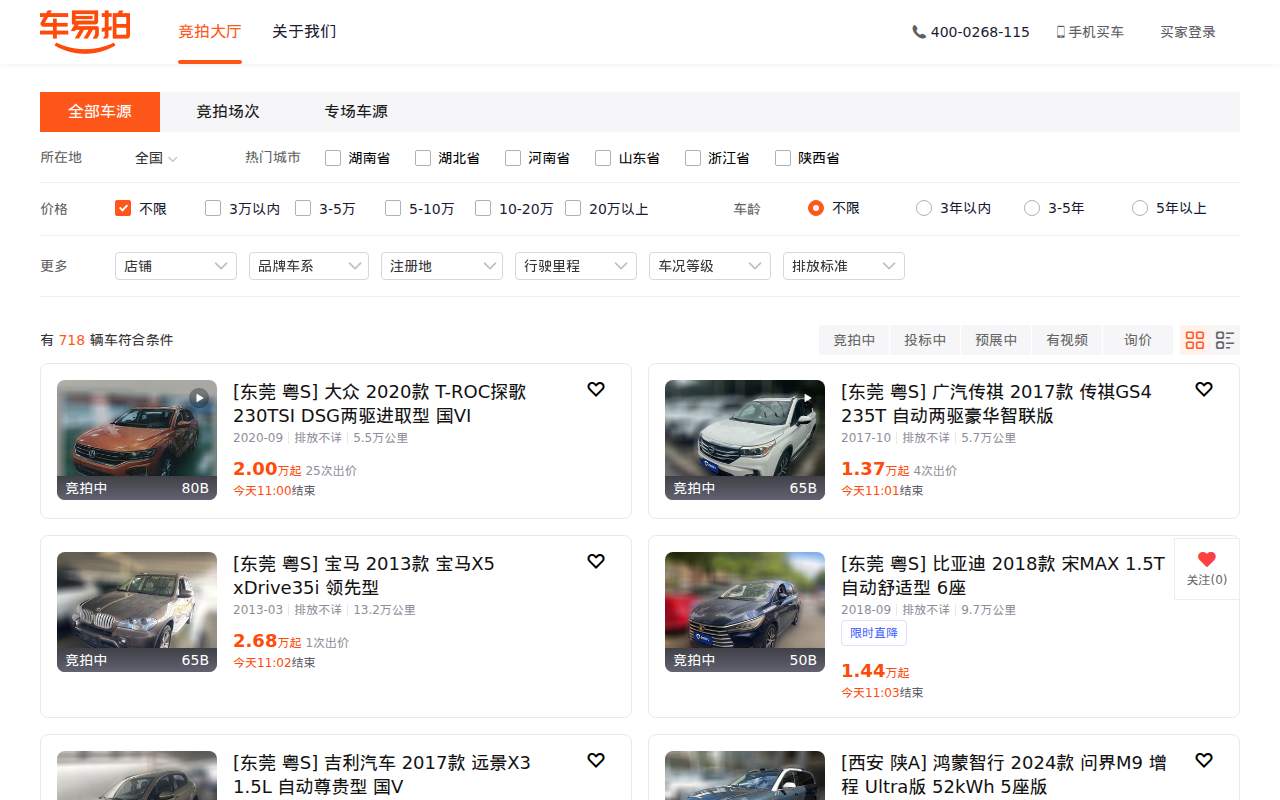Click the red 关注(0) heart widget
The height and width of the screenshot is (800, 1280).
1207,569
